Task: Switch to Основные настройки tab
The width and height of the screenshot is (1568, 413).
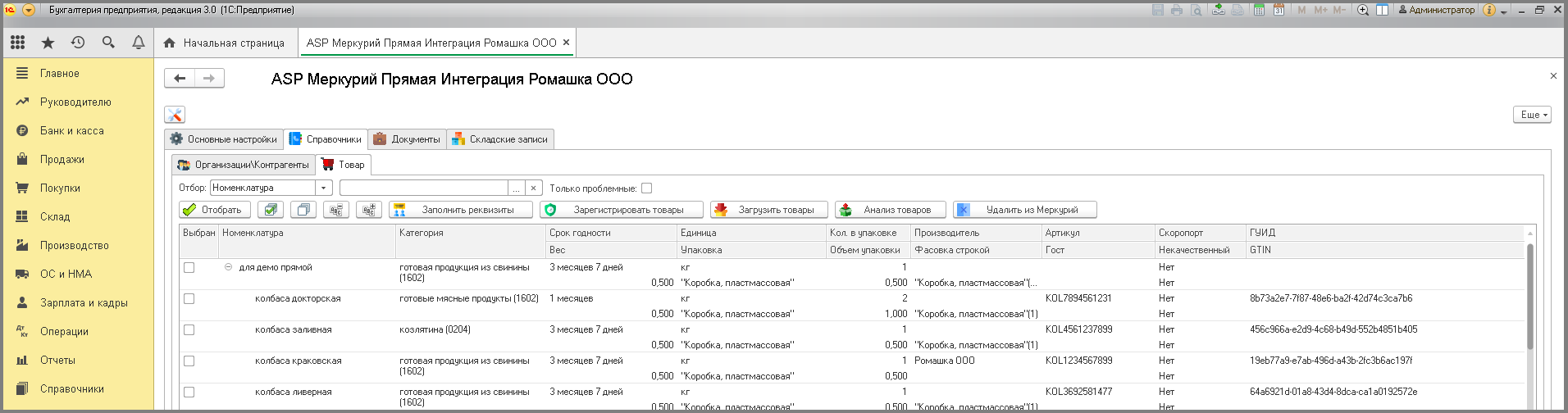Action: pos(224,139)
